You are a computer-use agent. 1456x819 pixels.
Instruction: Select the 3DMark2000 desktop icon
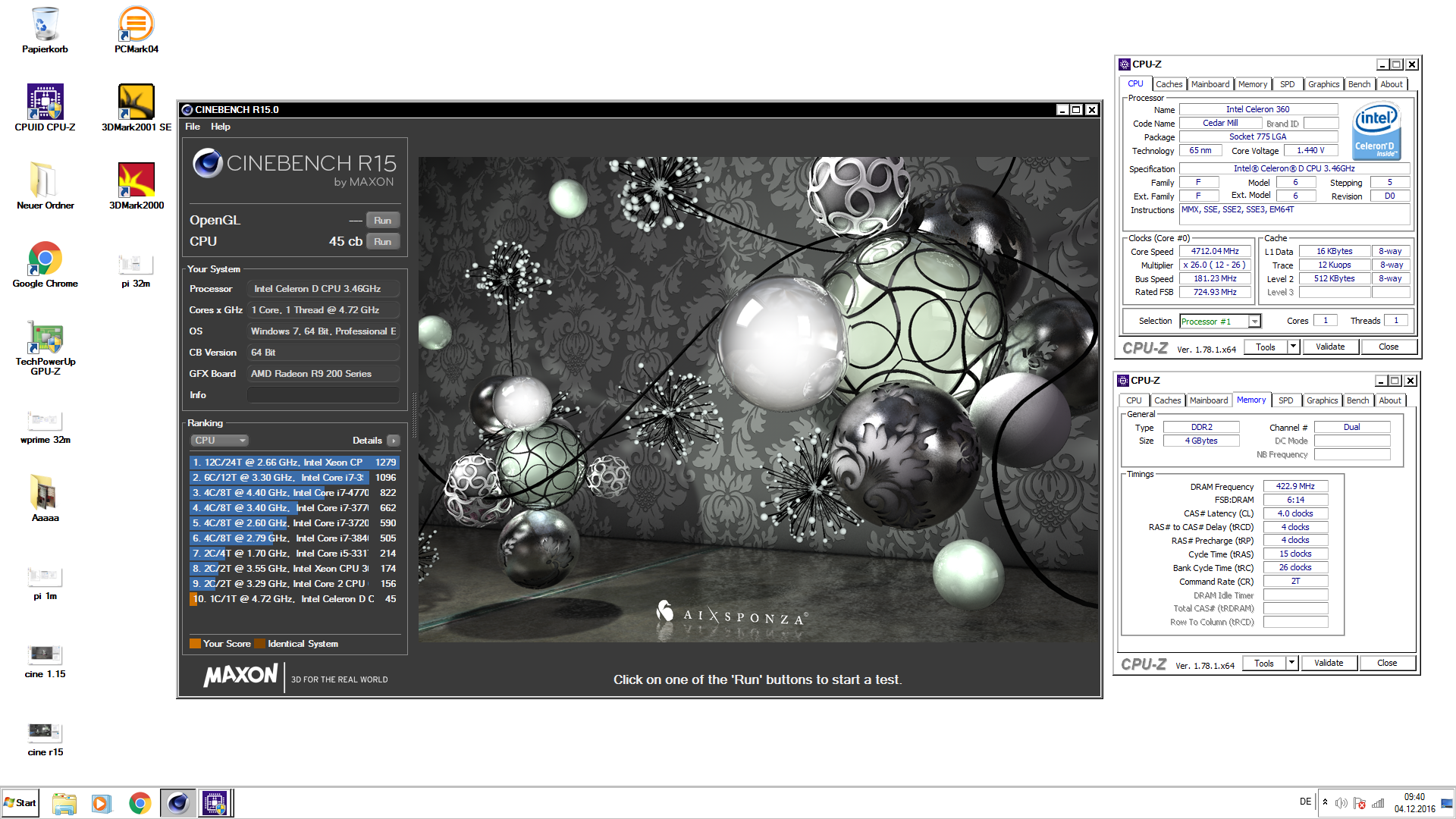(136, 186)
